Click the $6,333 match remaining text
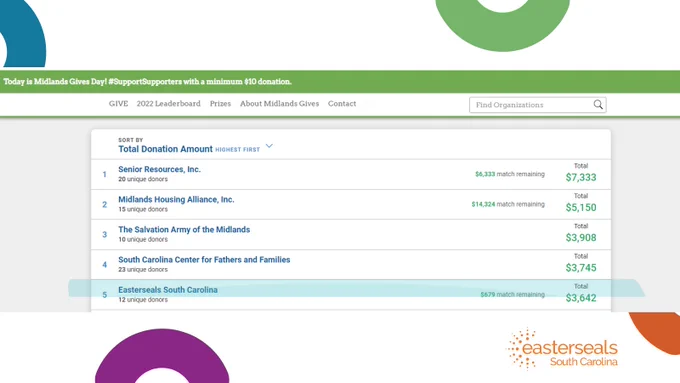This screenshot has height=383, width=680. click(x=510, y=174)
